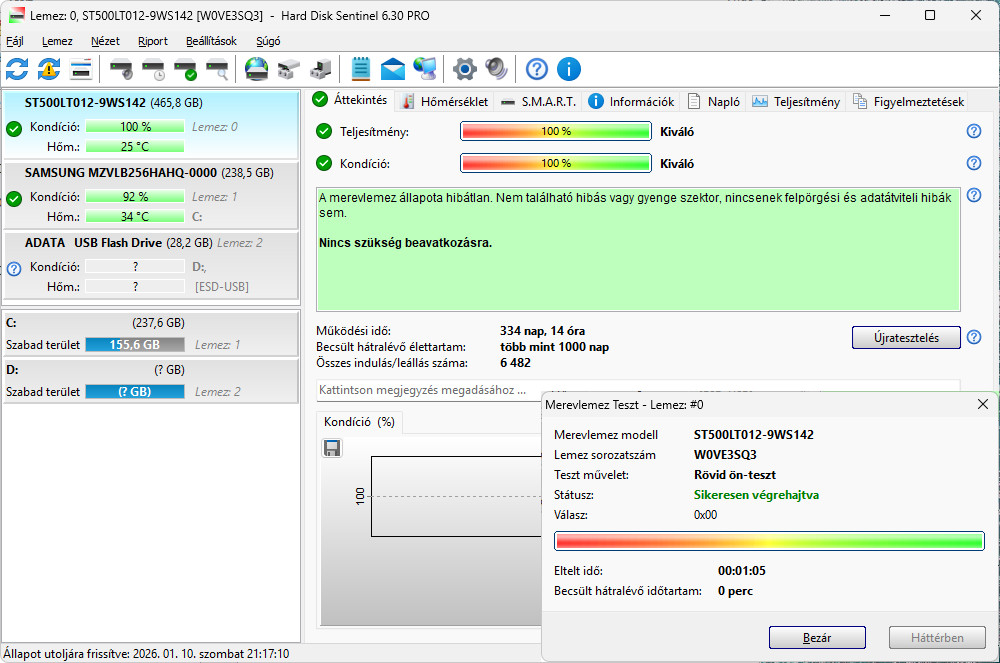Image resolution: width=1000 pixels, height=663 pixels.
Task: Click the disk with magnifier toolbar icon
Action: 217,69
